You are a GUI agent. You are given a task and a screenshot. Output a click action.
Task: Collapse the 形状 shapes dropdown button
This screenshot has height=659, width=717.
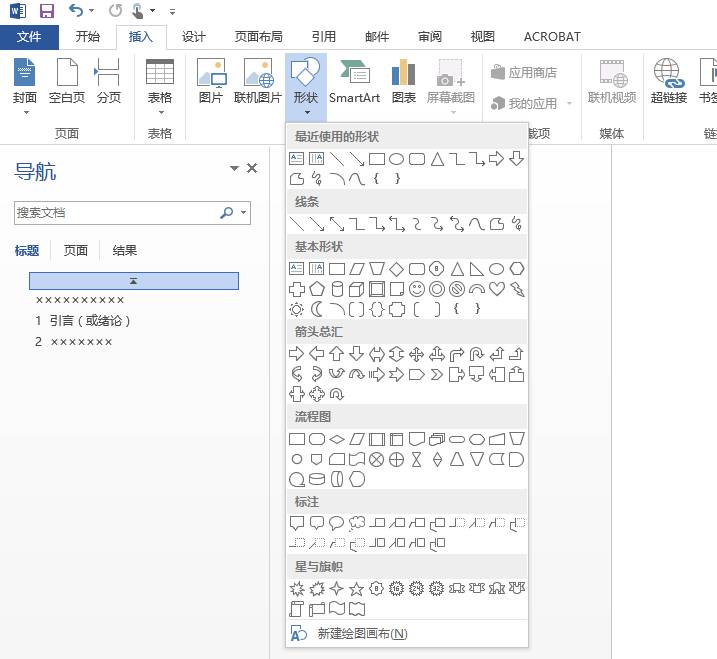(x=306, y=86)
